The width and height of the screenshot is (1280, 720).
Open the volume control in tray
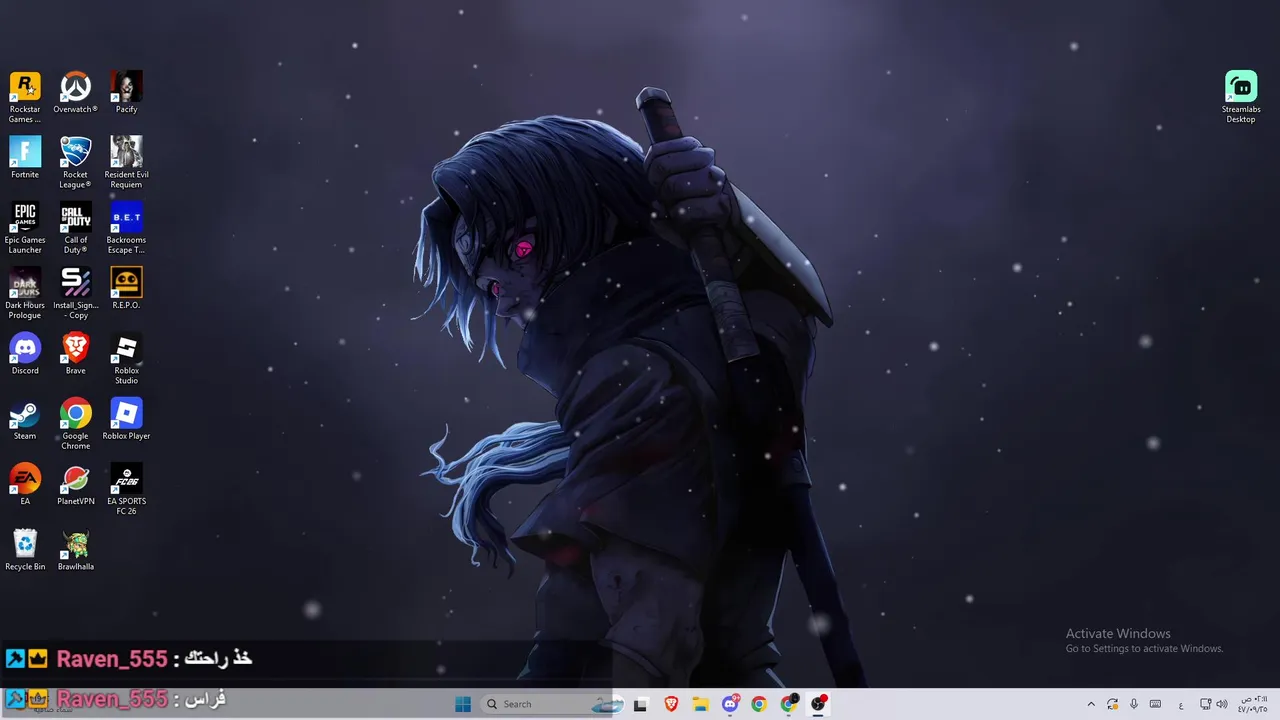click(1222, 704)
